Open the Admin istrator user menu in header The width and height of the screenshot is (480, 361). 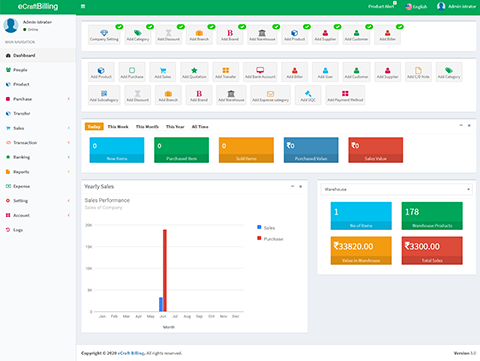click(x=456, y=6)
